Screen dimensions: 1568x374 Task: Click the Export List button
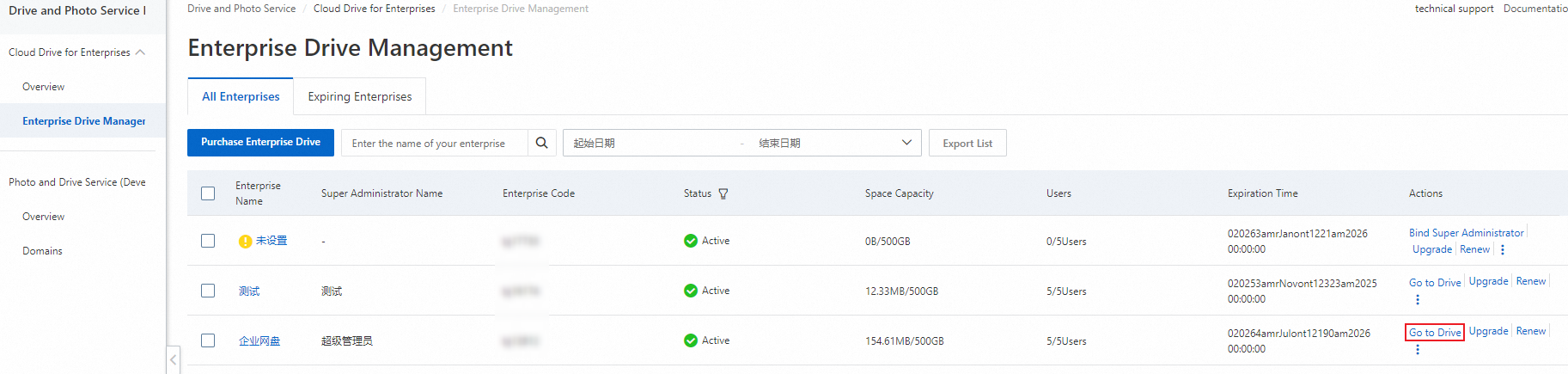pos(967,144)
